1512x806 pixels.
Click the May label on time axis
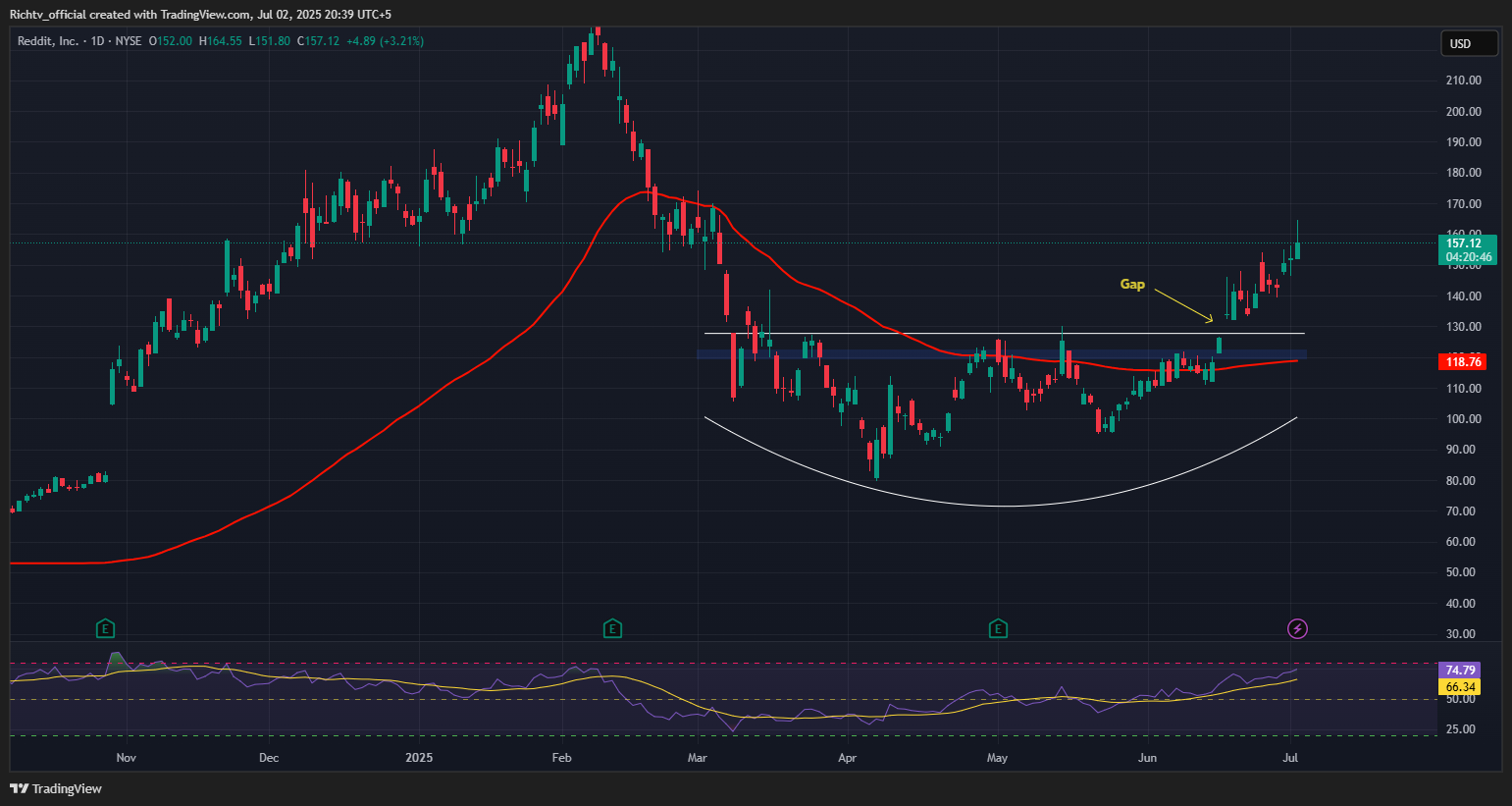(x=997, y=758)
